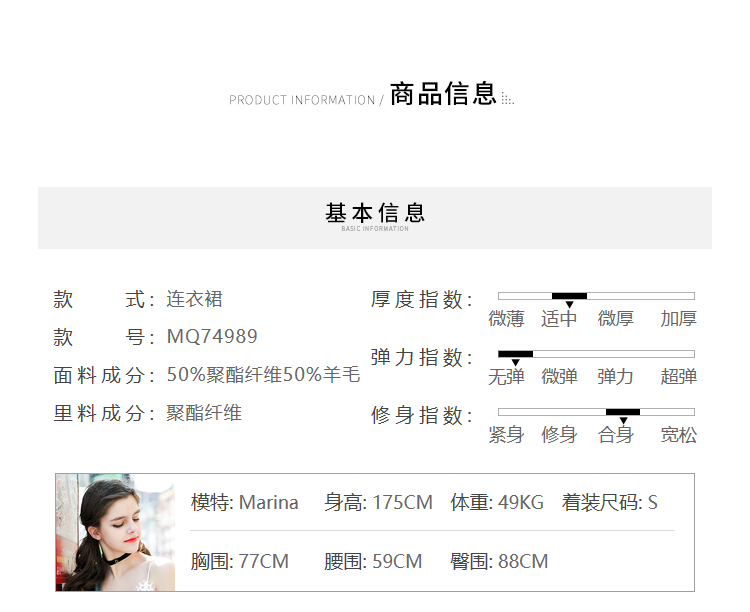The width and height of the screenshot is (750, 612).
Task: Click the 着装尺码: S text
Action: pyautogui.click(x=609, y=502)
